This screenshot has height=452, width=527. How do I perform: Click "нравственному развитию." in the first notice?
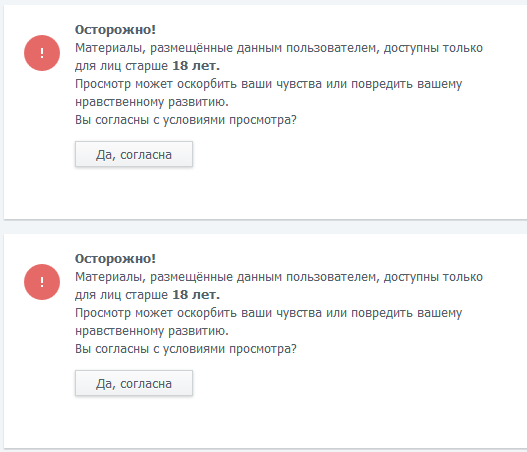(152, 102)
